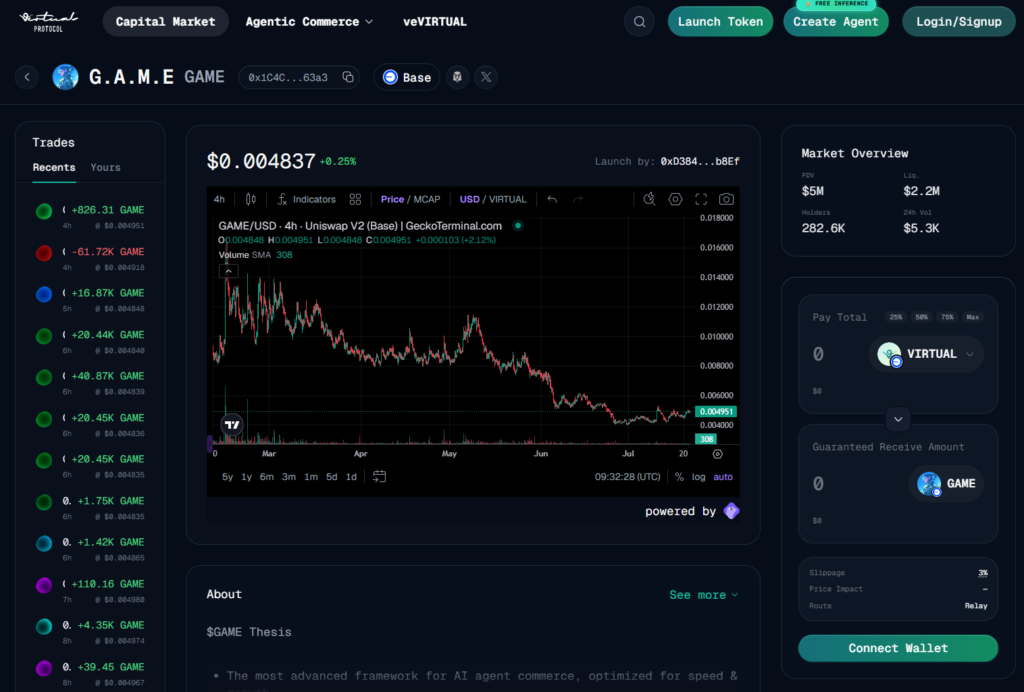
Task: Expand the Agentic Commerce menu
Action: [309, 22]
